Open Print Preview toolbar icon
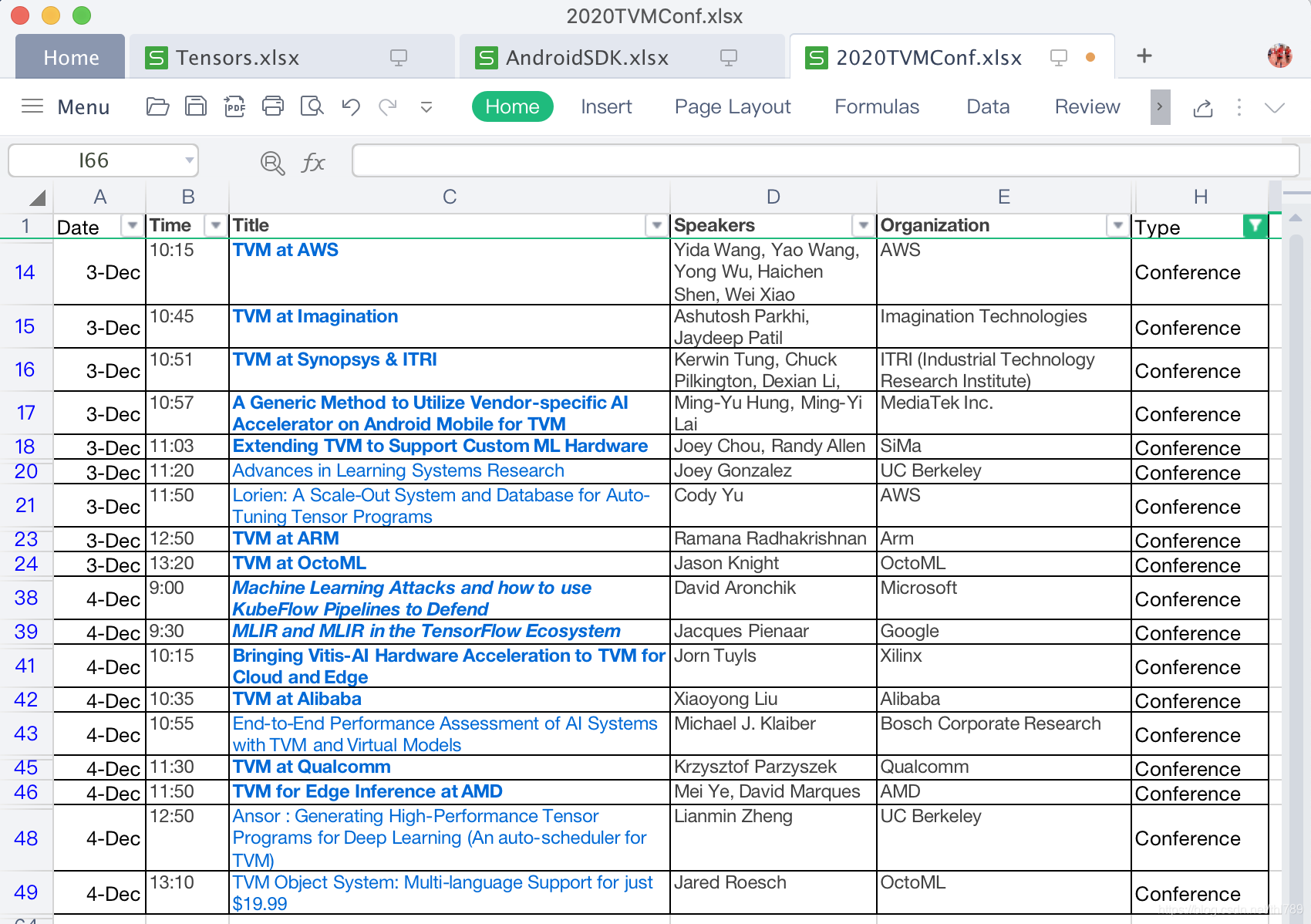The height and width of the screenshot is (924, 1311). (x=312, y=106)
